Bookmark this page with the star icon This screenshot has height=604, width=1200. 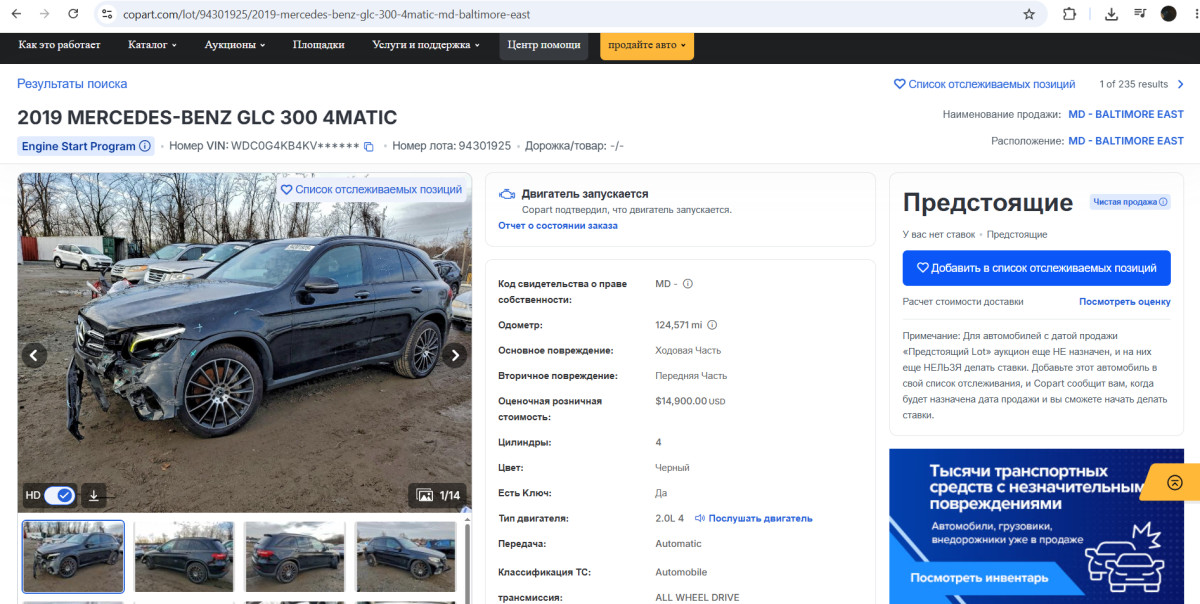click(x=1029, y=14)
